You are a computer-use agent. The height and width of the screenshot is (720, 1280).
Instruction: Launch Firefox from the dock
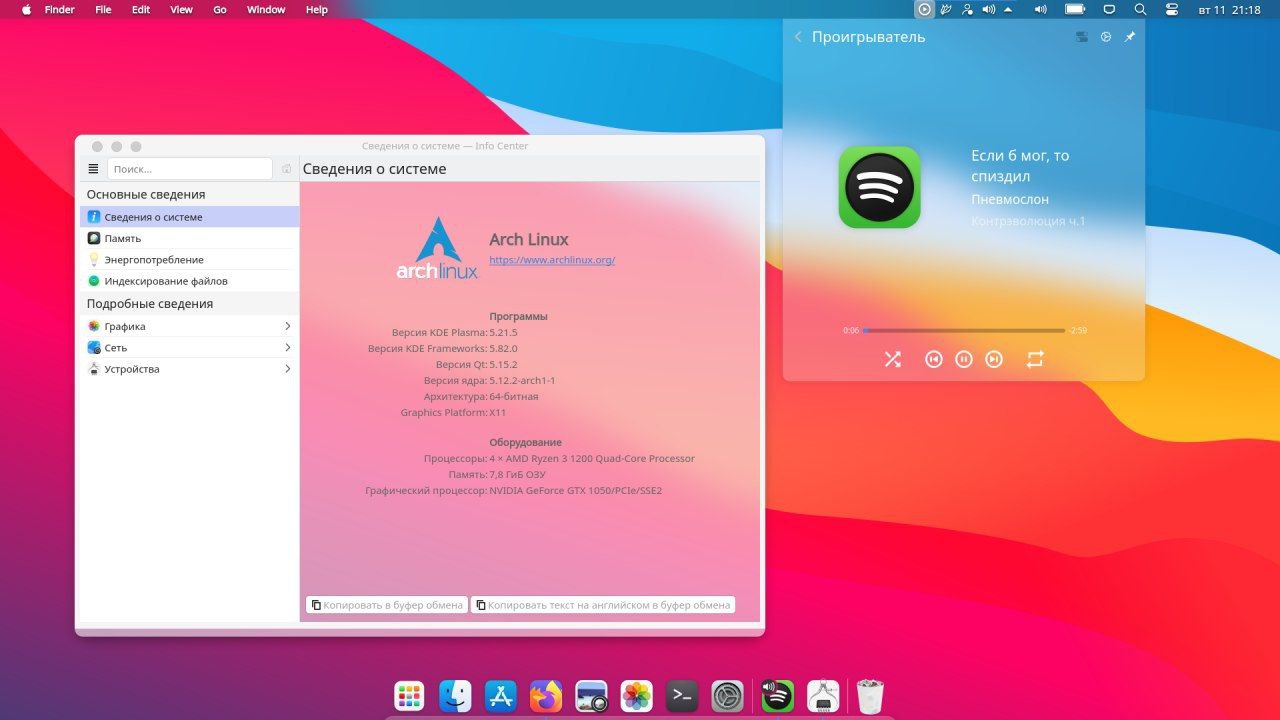click(x=546, y=696)
